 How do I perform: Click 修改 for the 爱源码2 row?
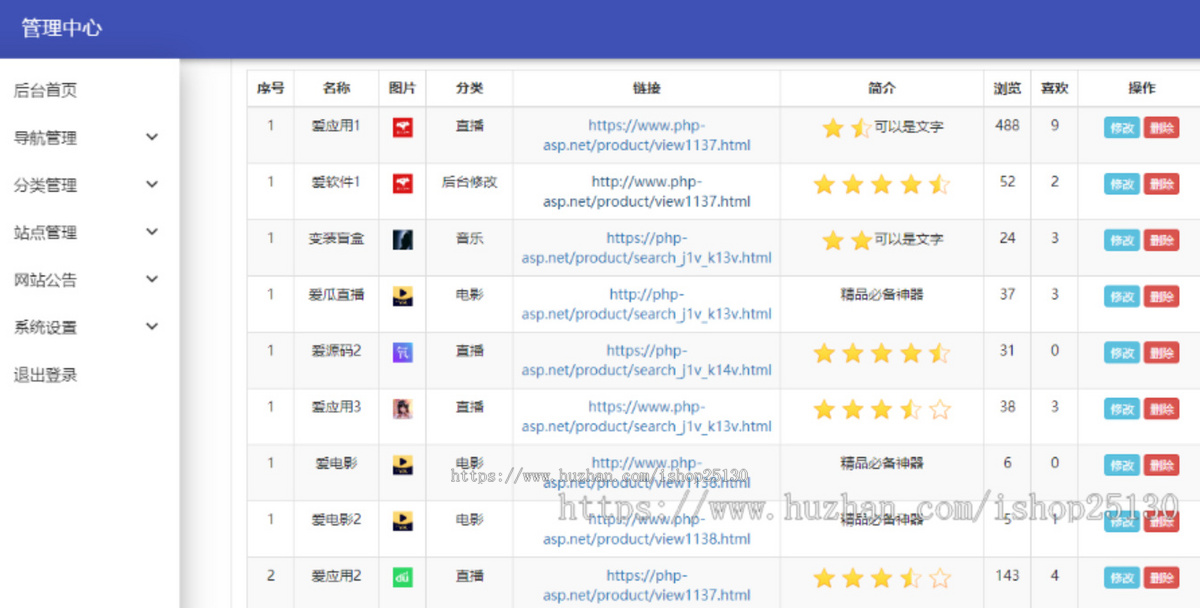point(1122,353)
